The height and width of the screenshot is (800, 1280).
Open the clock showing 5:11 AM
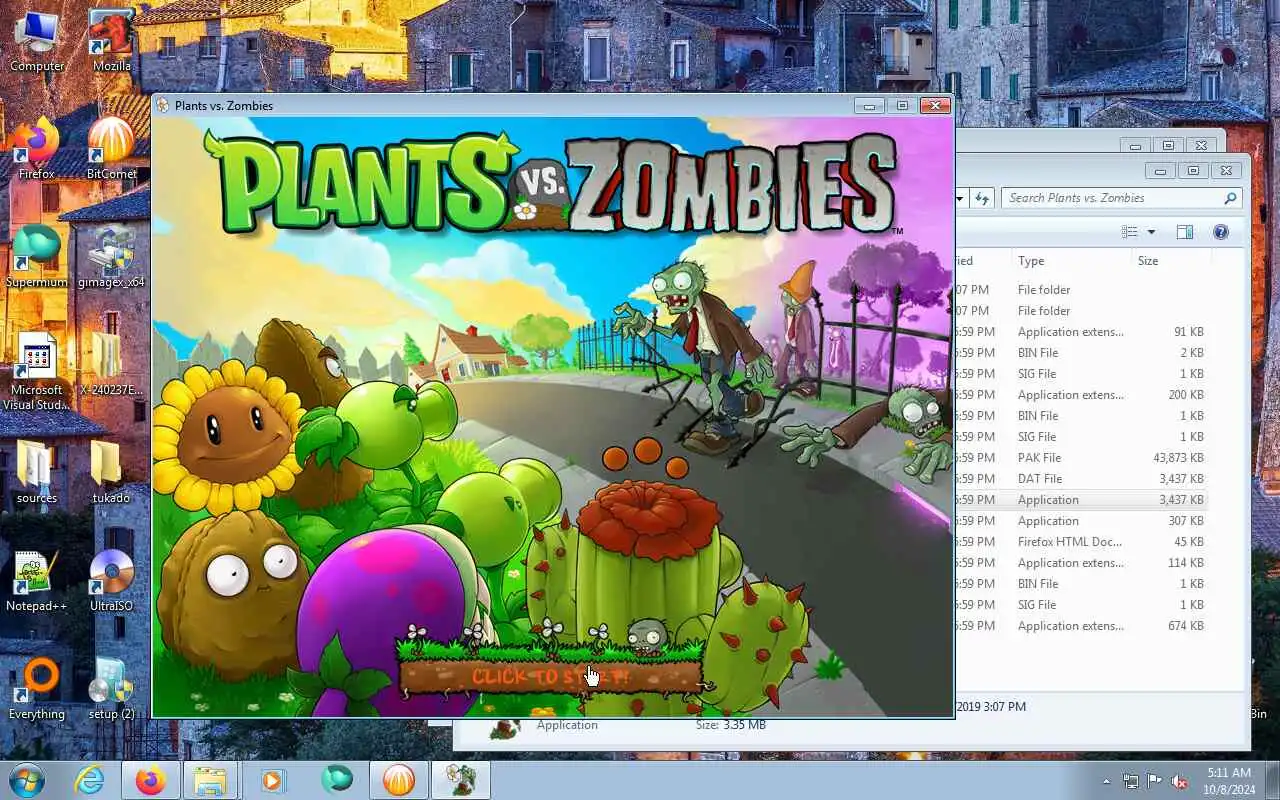point(1227,781)
